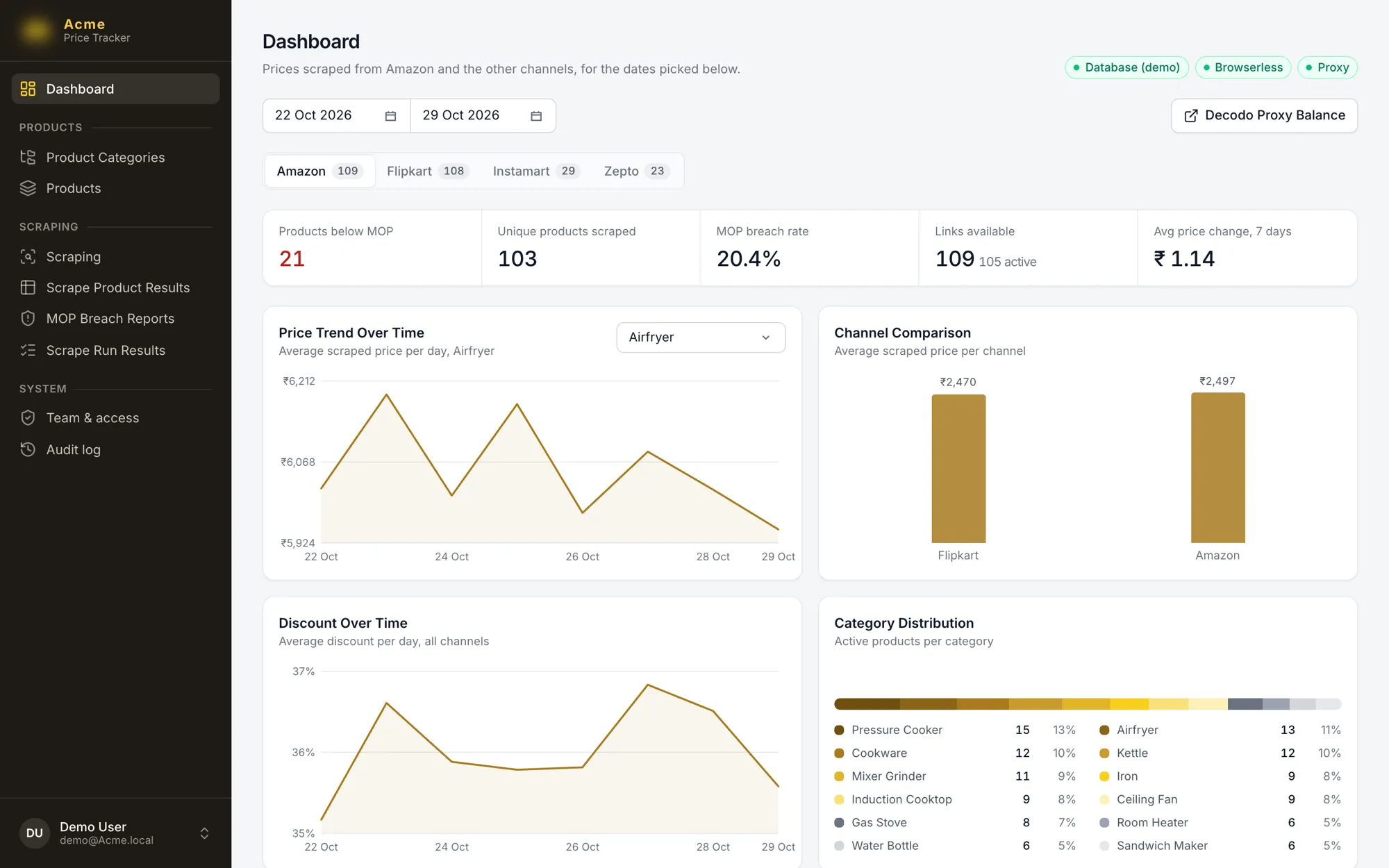Expand the Demo User account menu chevron
The height and width of the screenshot is (868, 1389).
[x=204, y=833]
